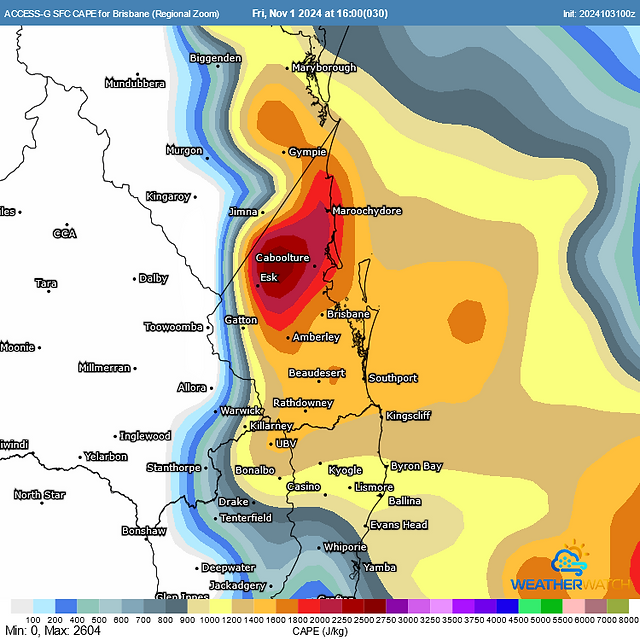This screenshot has height=640, width=640.
Task: Click the Yamba label
Action: pyautogui.click(x=380, y=567)
